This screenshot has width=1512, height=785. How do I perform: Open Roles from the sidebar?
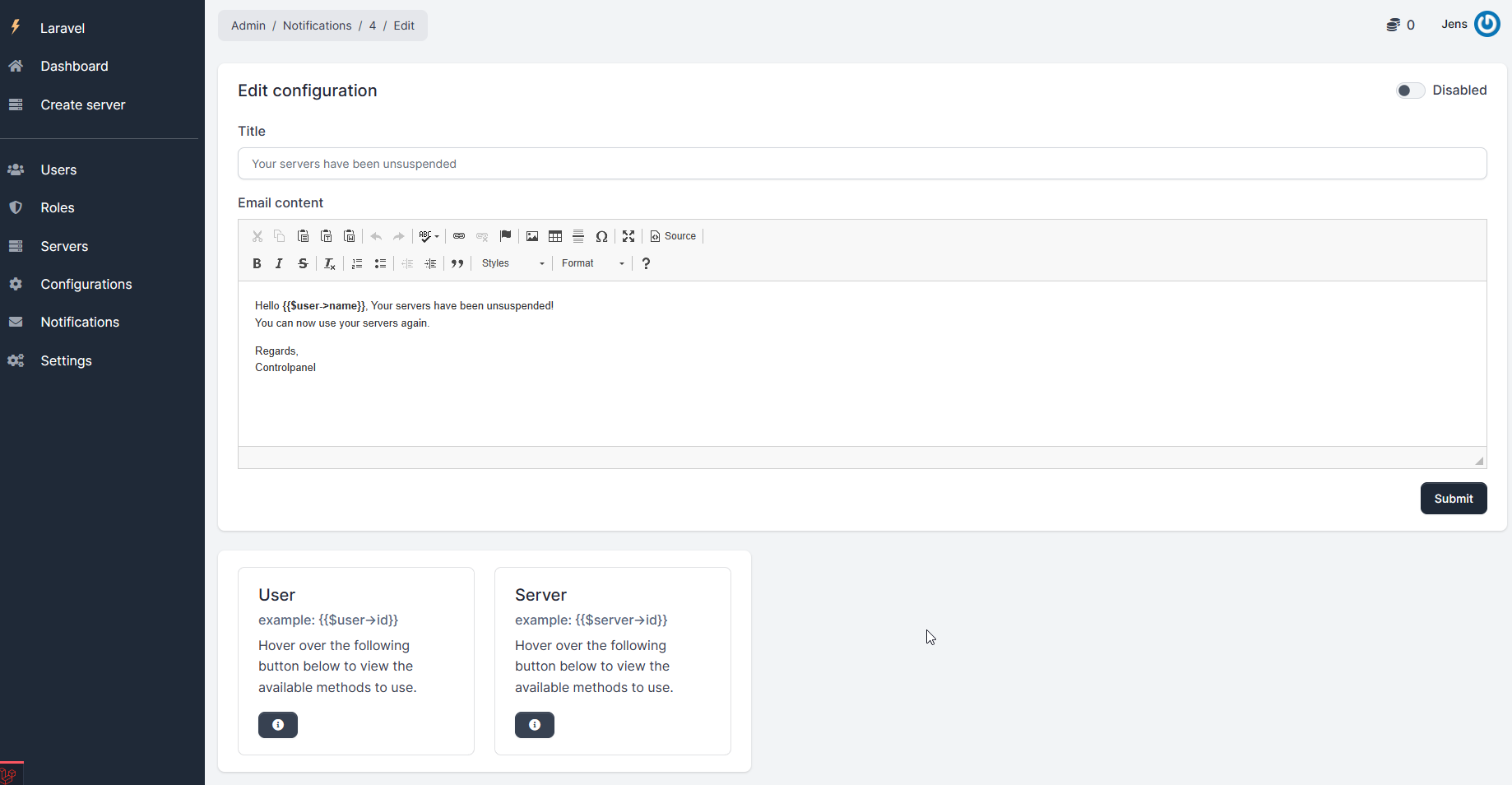pos(58,207)
